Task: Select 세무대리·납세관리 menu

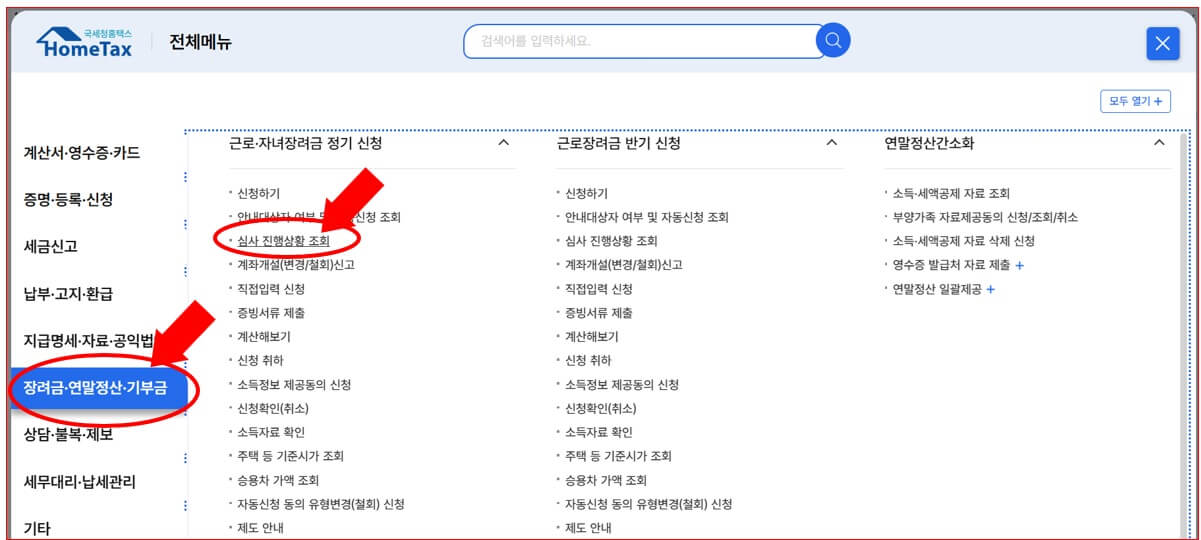Action: coord(79,481)
